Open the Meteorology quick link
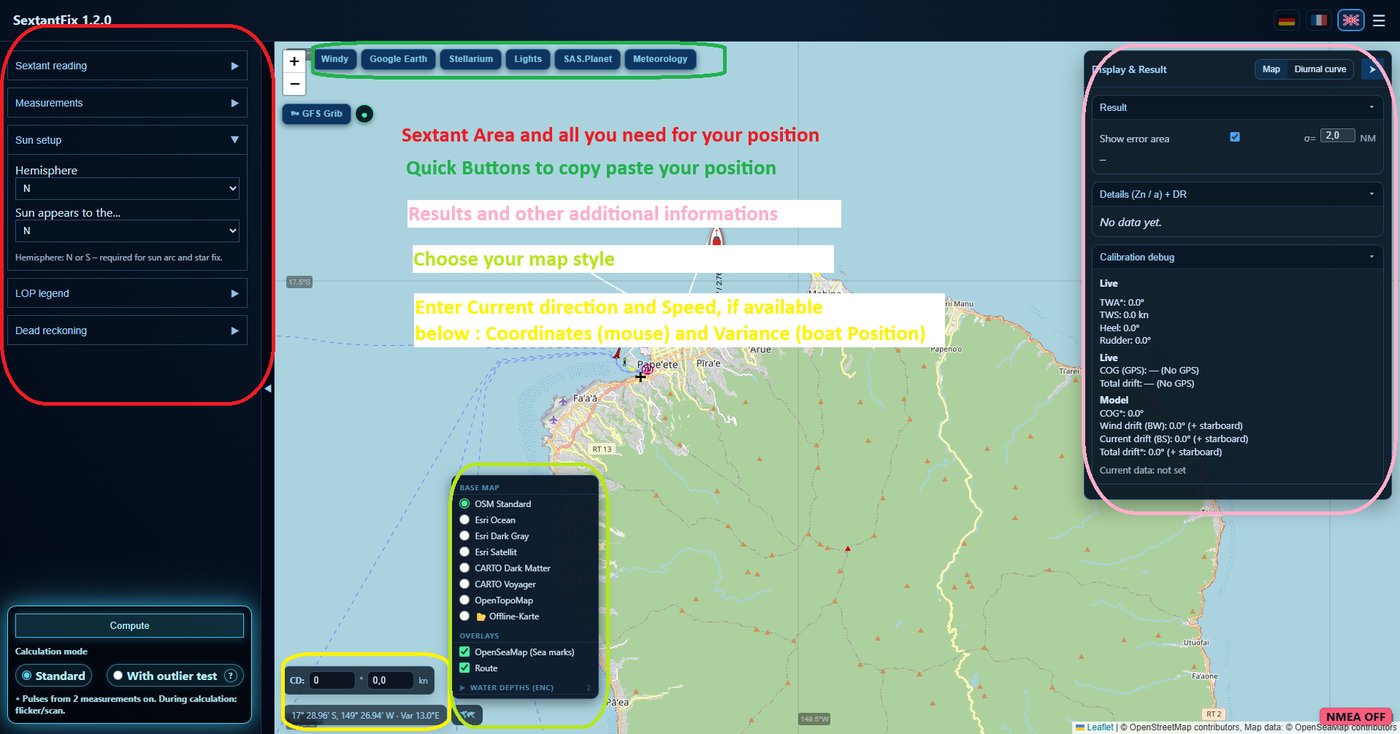 tap(660, 59)
